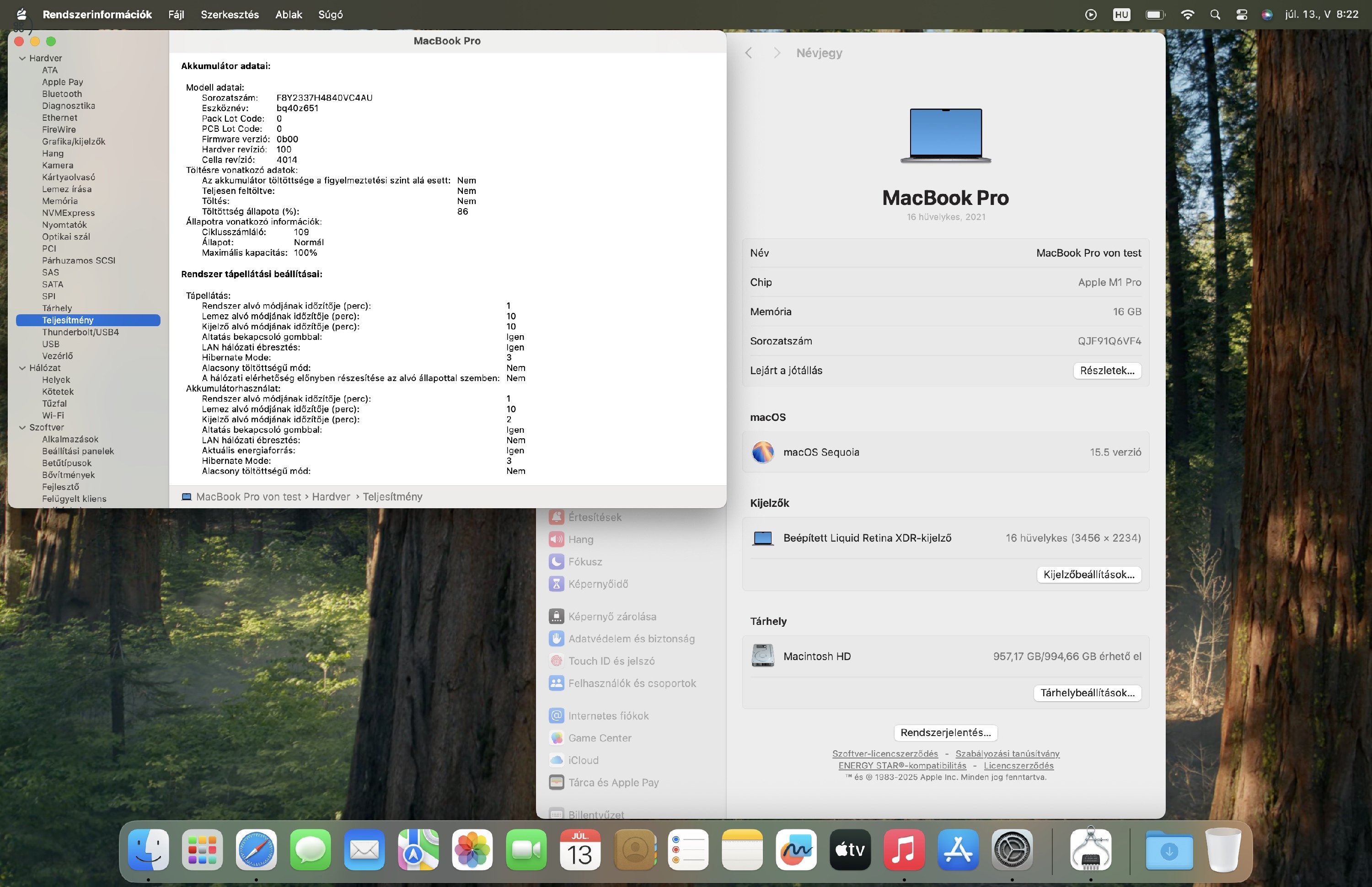The image size is (1372, 887).
Task: Open Control Center in menu bar
Action: pyautogui.click(x=1241, y=14)
